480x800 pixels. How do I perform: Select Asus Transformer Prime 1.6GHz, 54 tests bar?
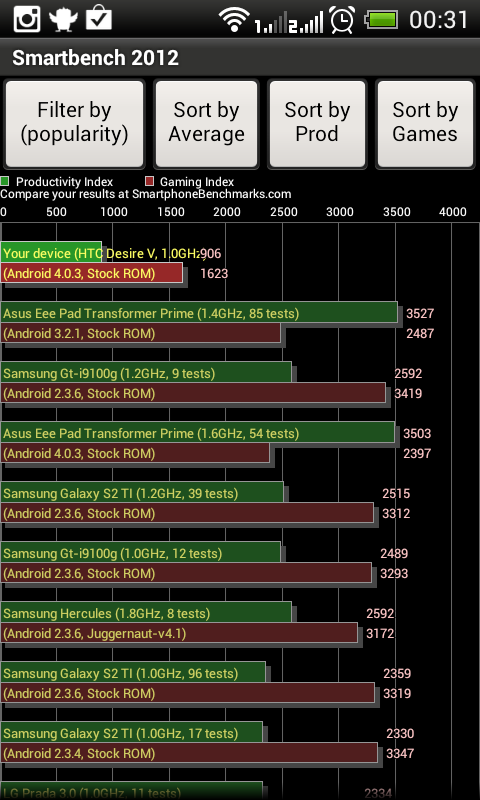[x=197, y=433]
